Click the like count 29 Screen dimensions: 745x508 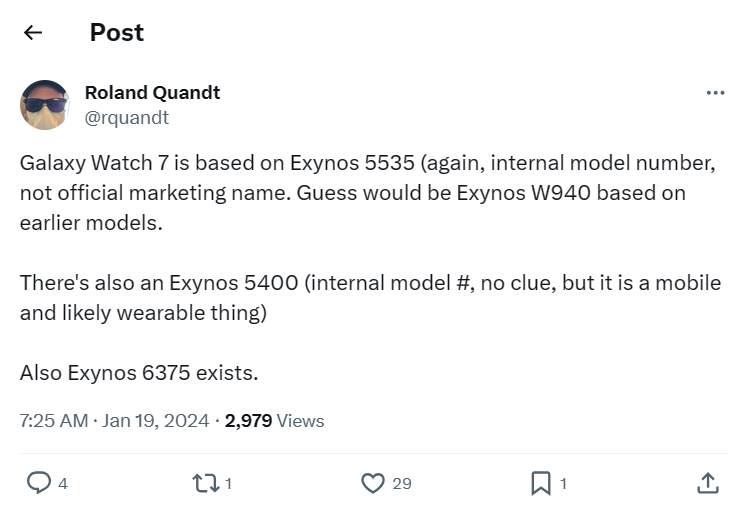[x=401, y=484]
